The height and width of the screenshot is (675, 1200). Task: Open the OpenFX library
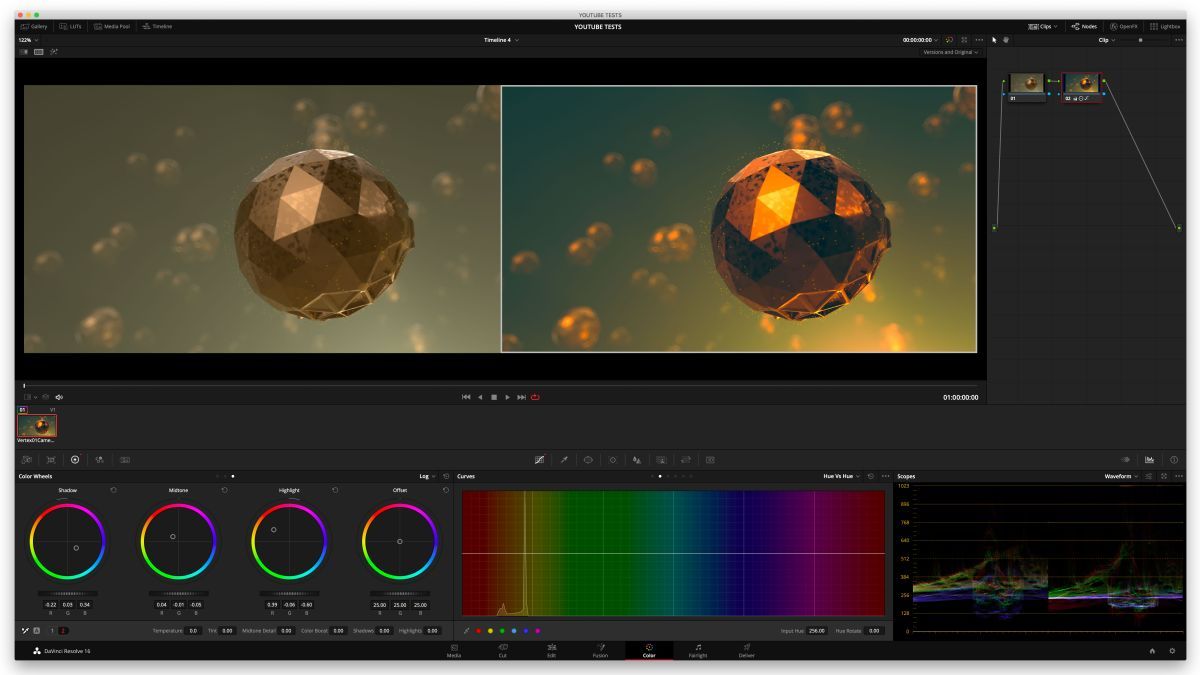[x=1127, y=26]
